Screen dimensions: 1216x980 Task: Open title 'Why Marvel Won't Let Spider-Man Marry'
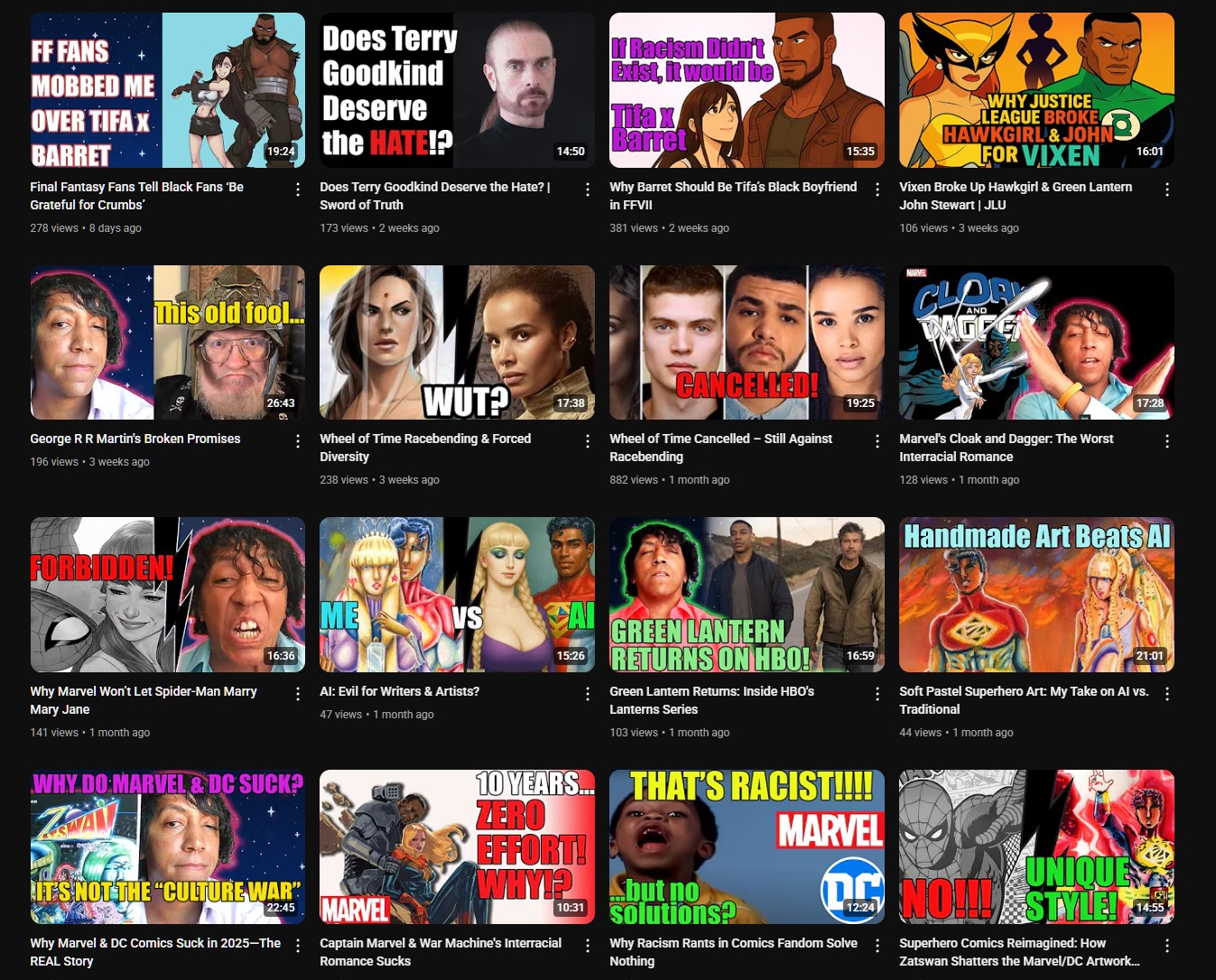click(144, 700)
